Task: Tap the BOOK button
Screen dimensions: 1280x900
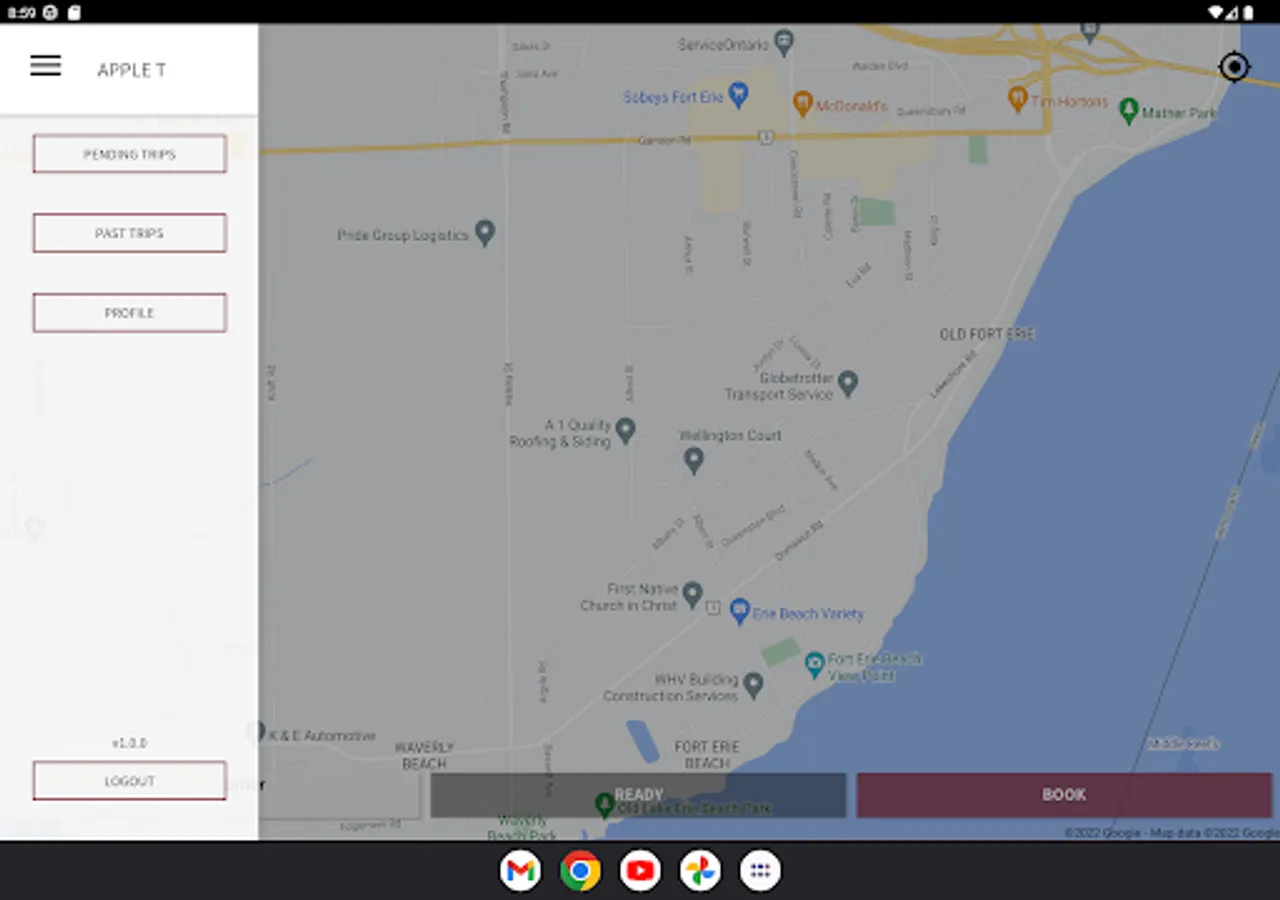Action: 1064,795
